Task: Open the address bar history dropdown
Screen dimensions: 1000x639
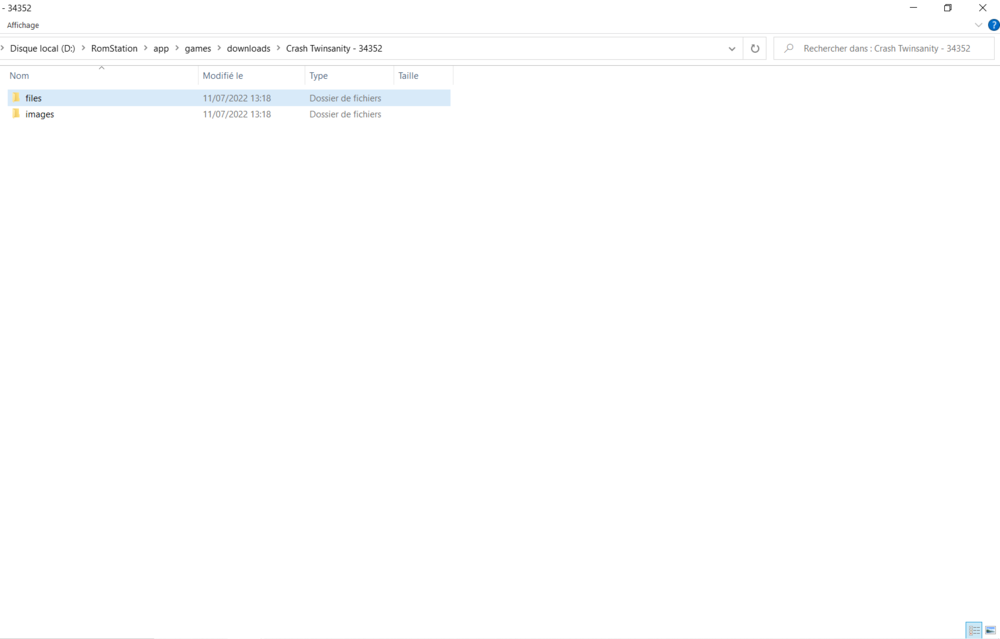Action: click(732, 48)
